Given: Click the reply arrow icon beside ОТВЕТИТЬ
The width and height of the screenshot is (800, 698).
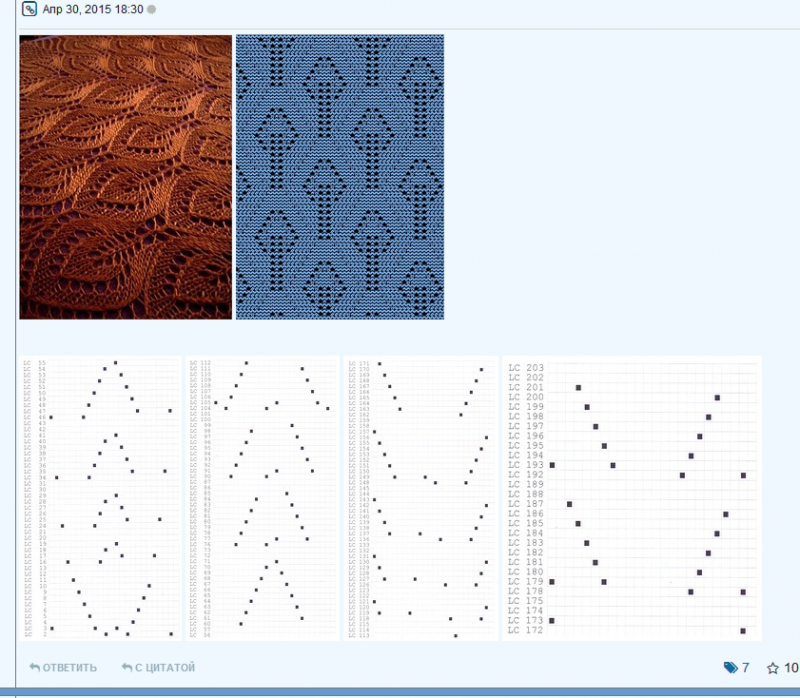Looking at the screenshot, I should pos(35,667).
